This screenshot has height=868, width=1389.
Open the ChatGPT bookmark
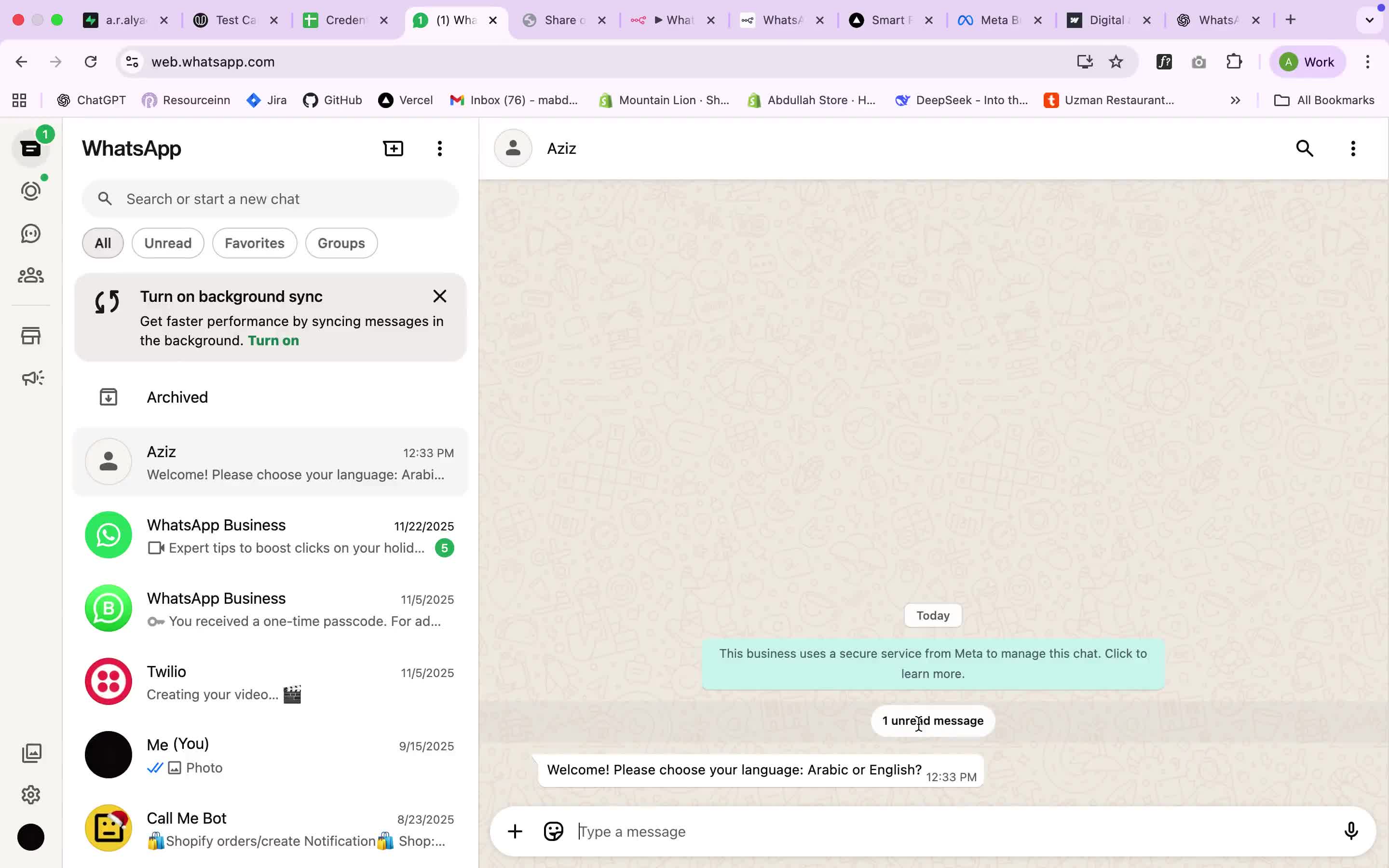click(91, 100)
